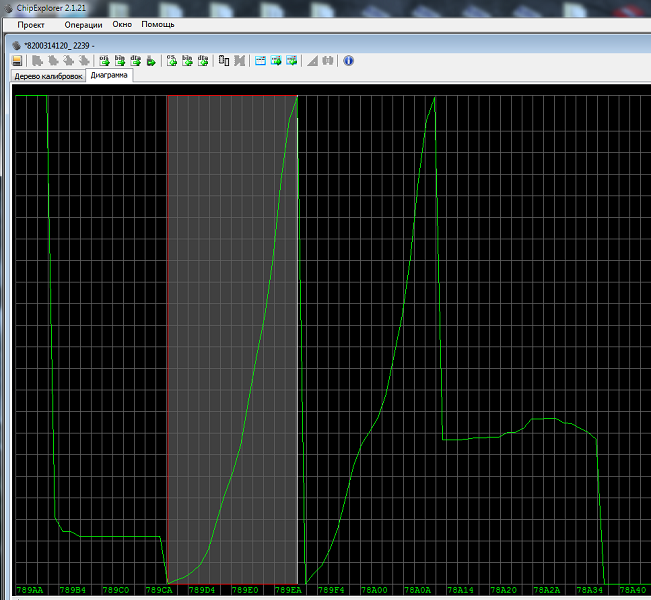
Task: Open the Операции menu
Action: (83, 24)
